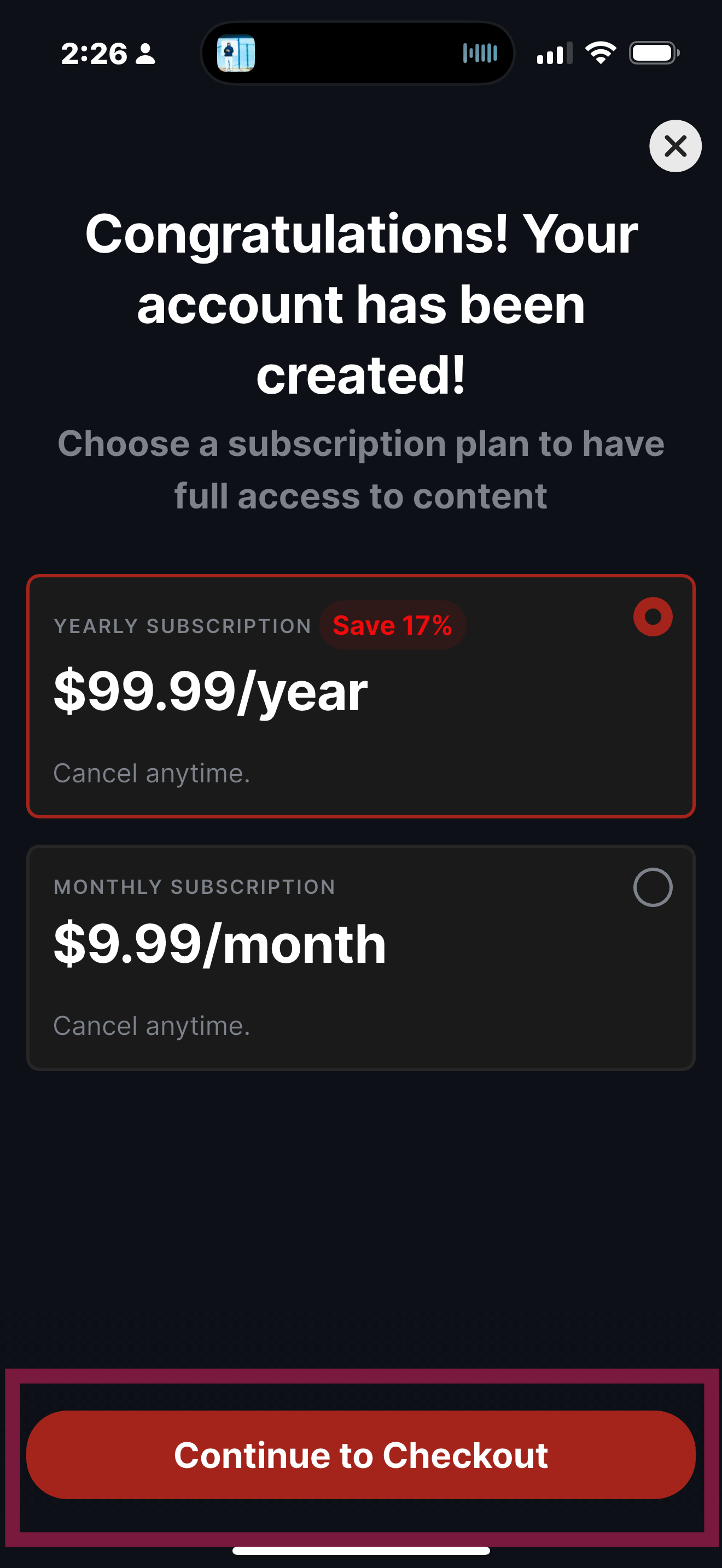This screenshot has height=1568, width=722.
Task: Choose the $9.99/month plan price
Action: tap(220, 944)
